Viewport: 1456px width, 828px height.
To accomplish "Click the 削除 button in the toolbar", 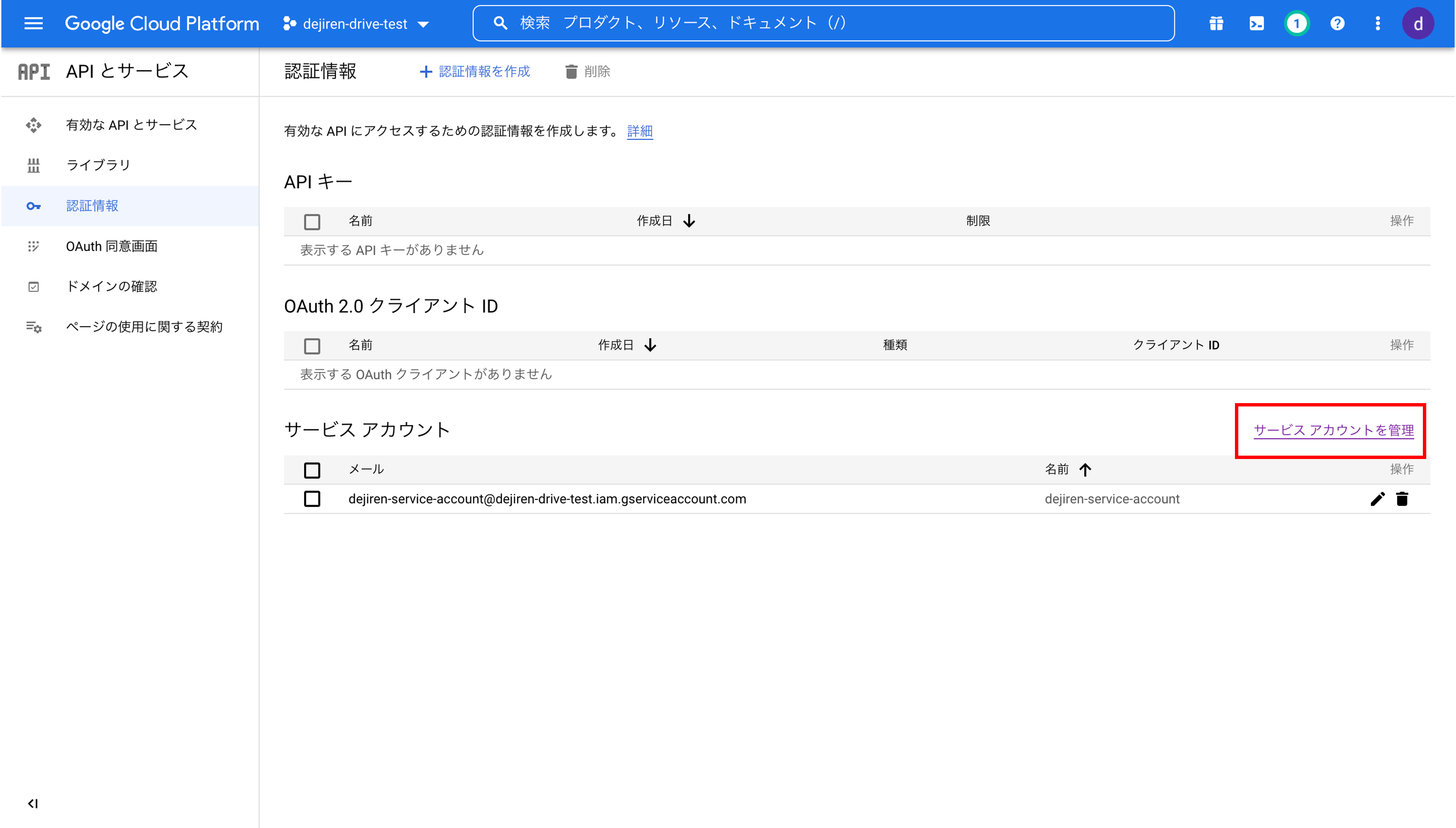I will point(588,72).
